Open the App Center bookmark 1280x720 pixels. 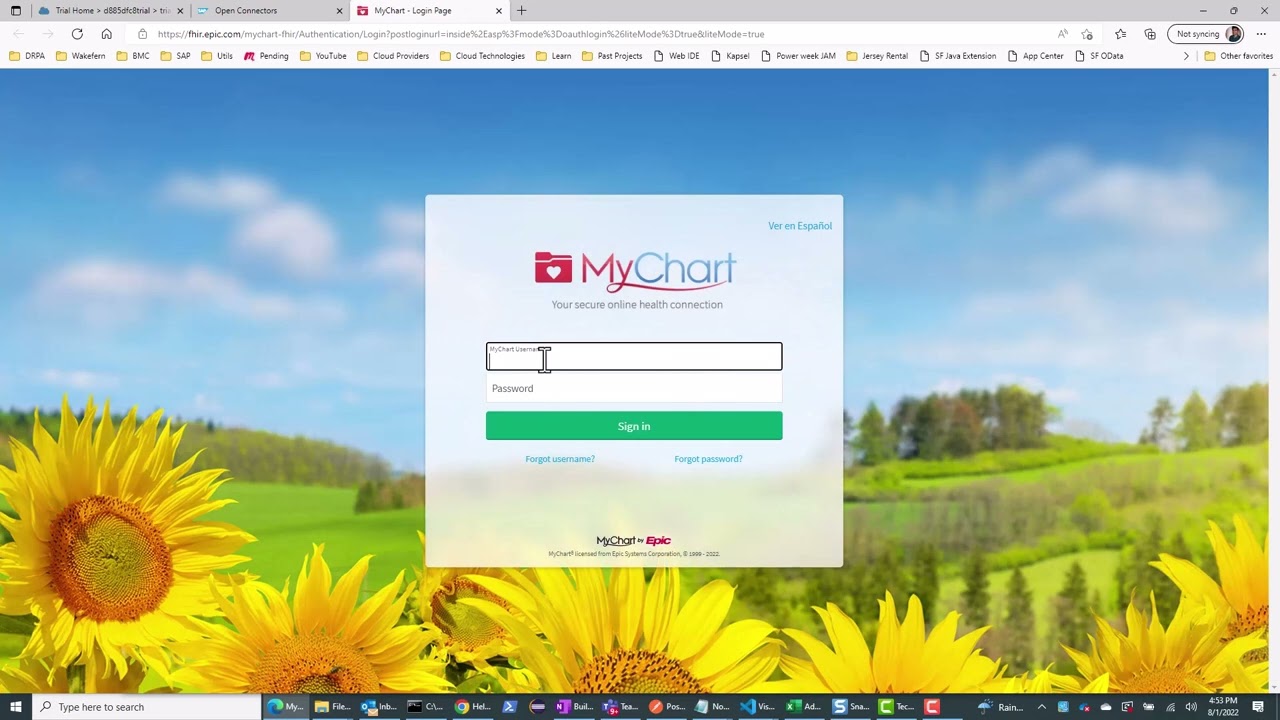click(1035, 56)
